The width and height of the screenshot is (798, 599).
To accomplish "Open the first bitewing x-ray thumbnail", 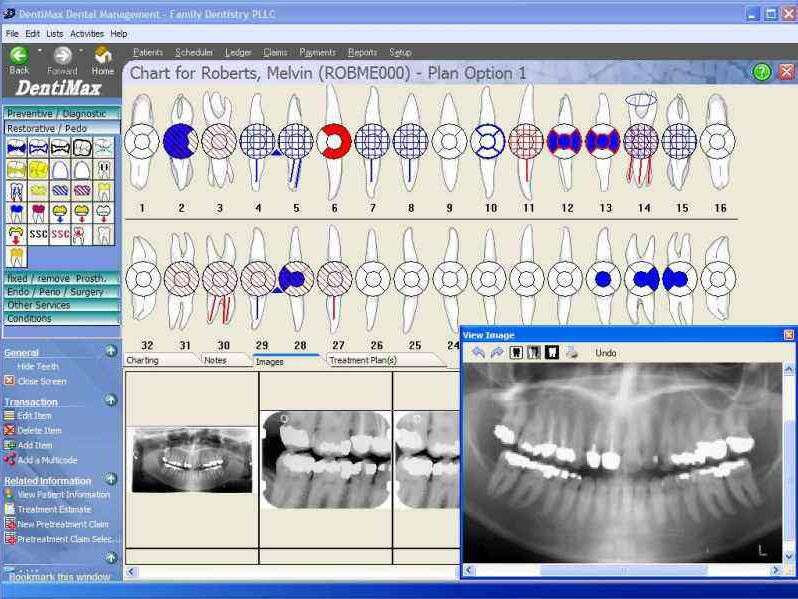I will click(x=326, y=460).
